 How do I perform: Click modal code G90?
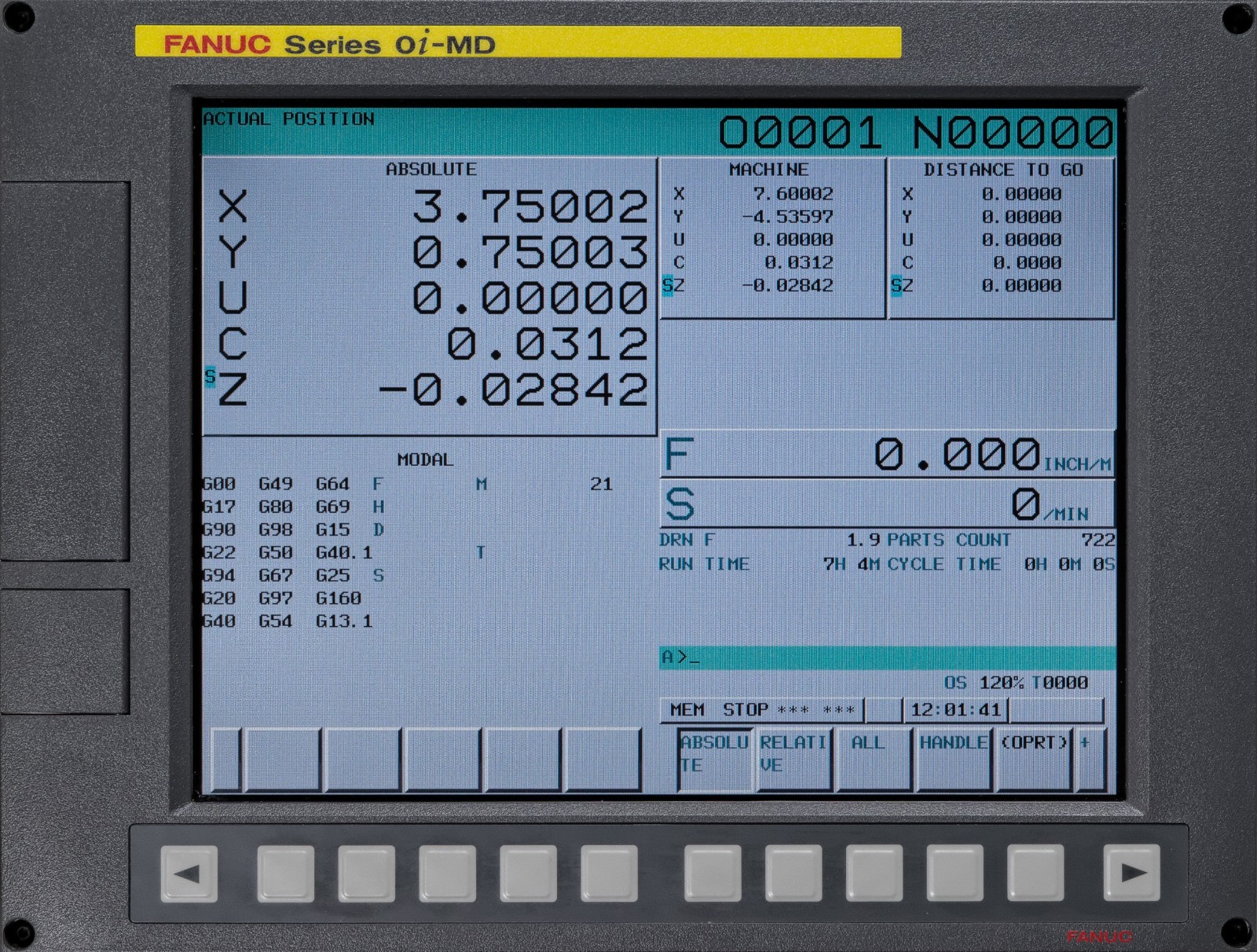pos(219,529)
